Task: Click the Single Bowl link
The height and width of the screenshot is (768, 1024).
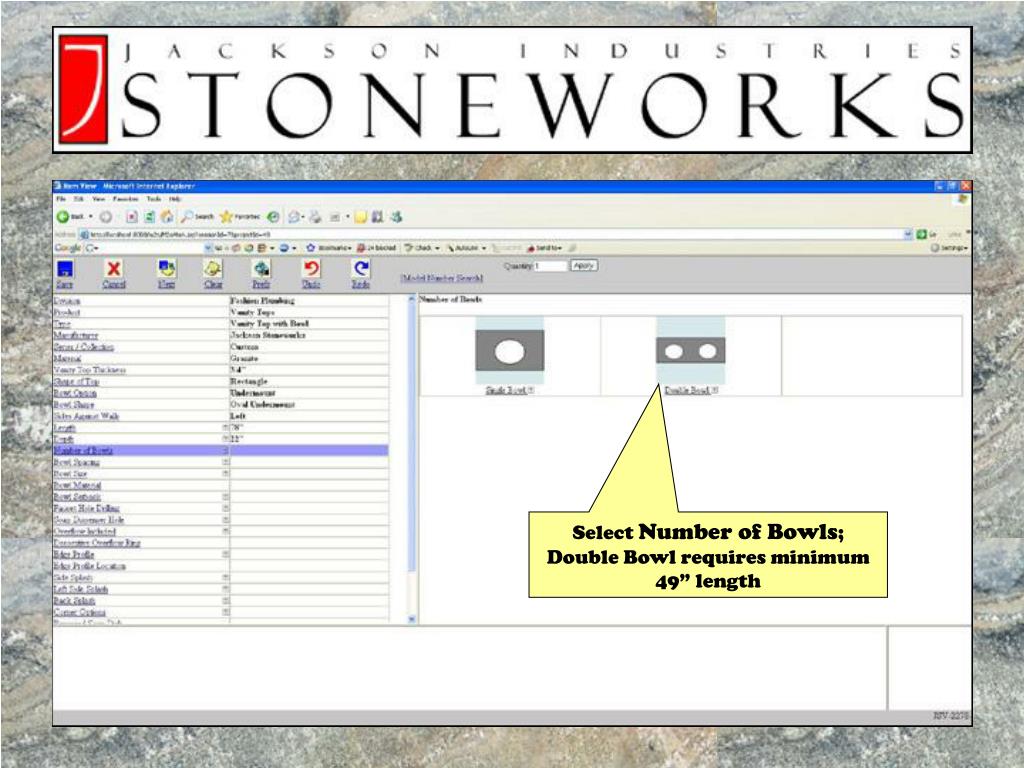Action: click(507, 391)
